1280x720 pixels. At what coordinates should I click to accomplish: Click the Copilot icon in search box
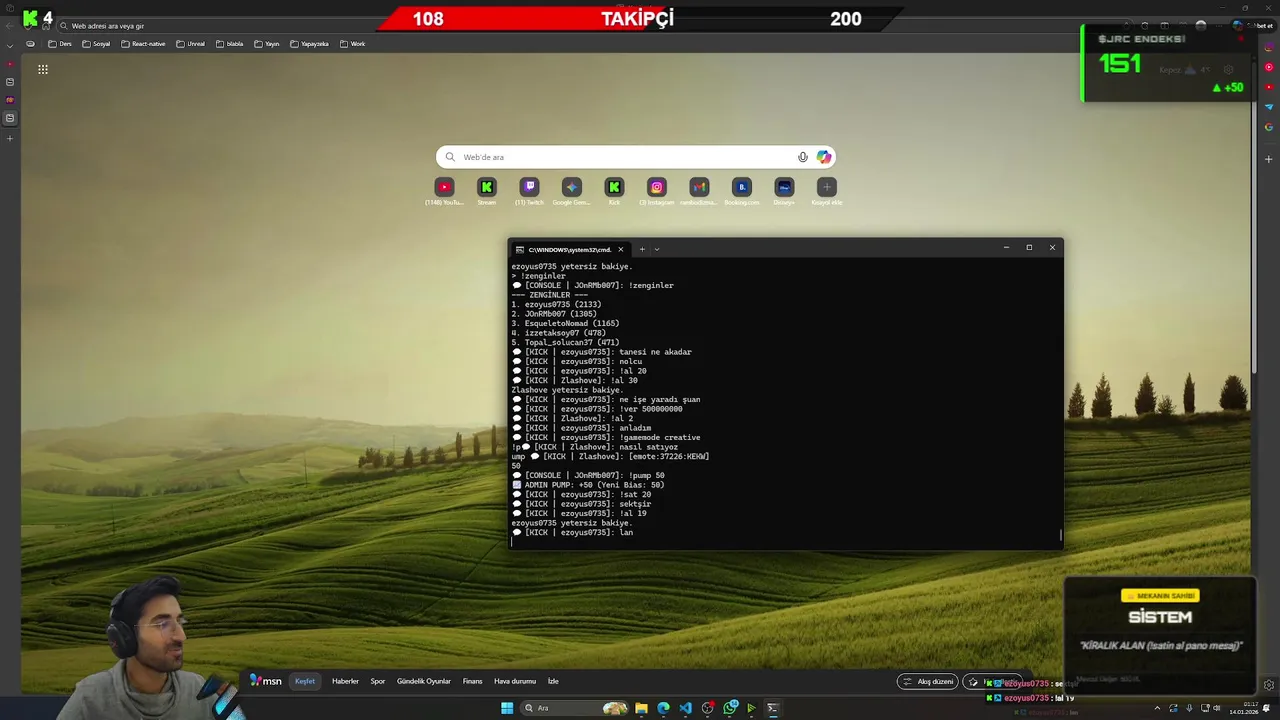(823, 157)
